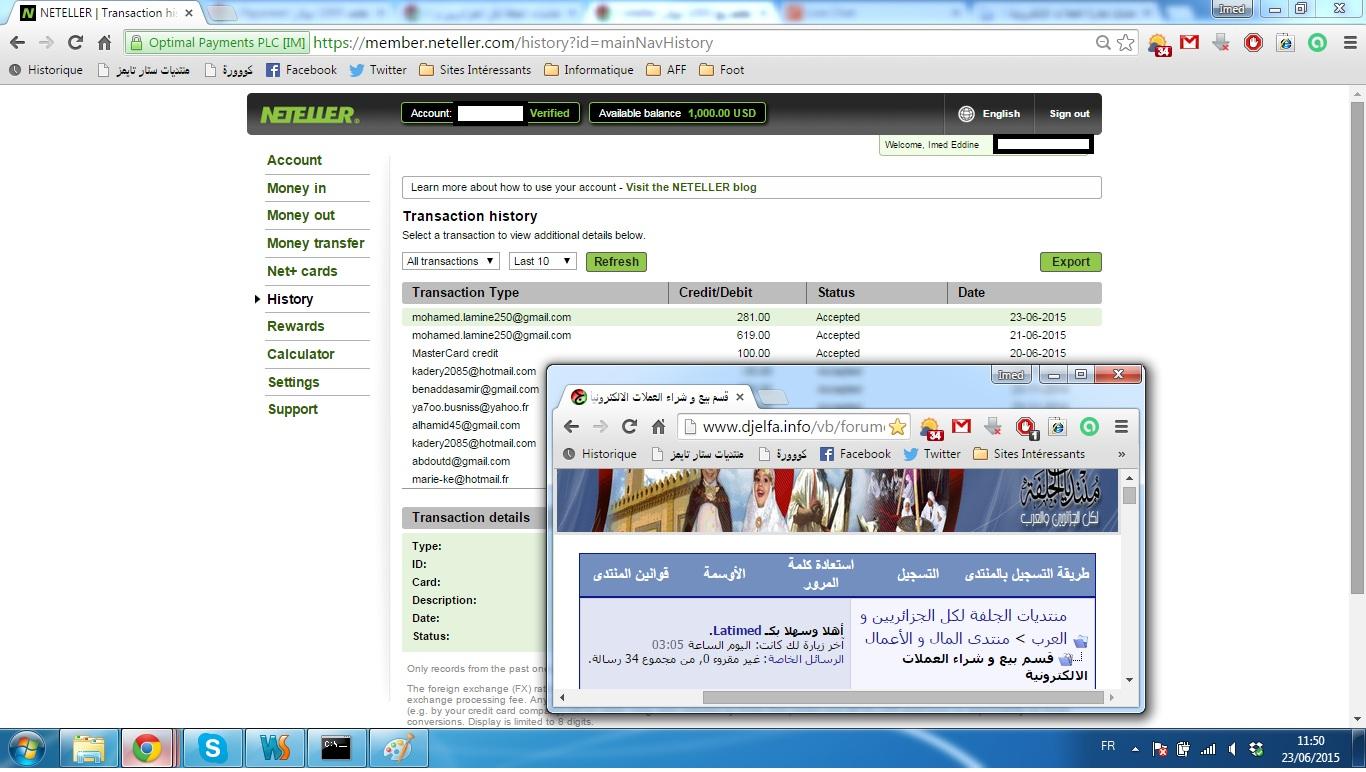Open the Historique bookmark in the djelfa forum window

pos(600,454)
